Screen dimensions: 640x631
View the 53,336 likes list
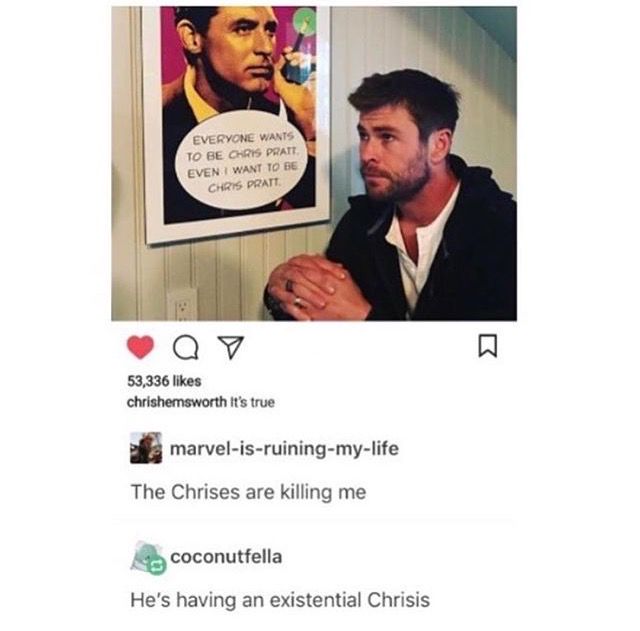pos(164,381)
